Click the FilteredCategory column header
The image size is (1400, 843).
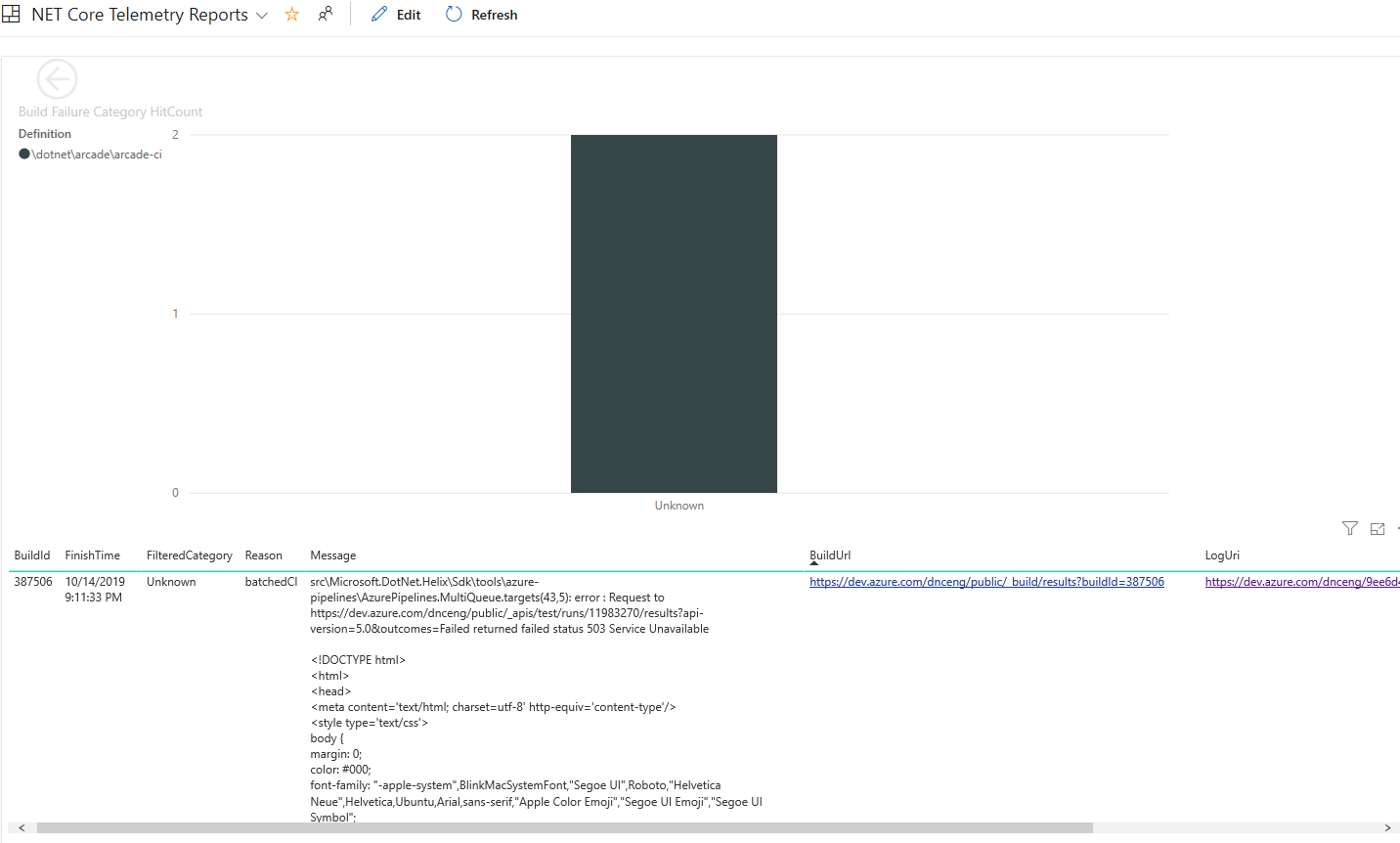189,555
